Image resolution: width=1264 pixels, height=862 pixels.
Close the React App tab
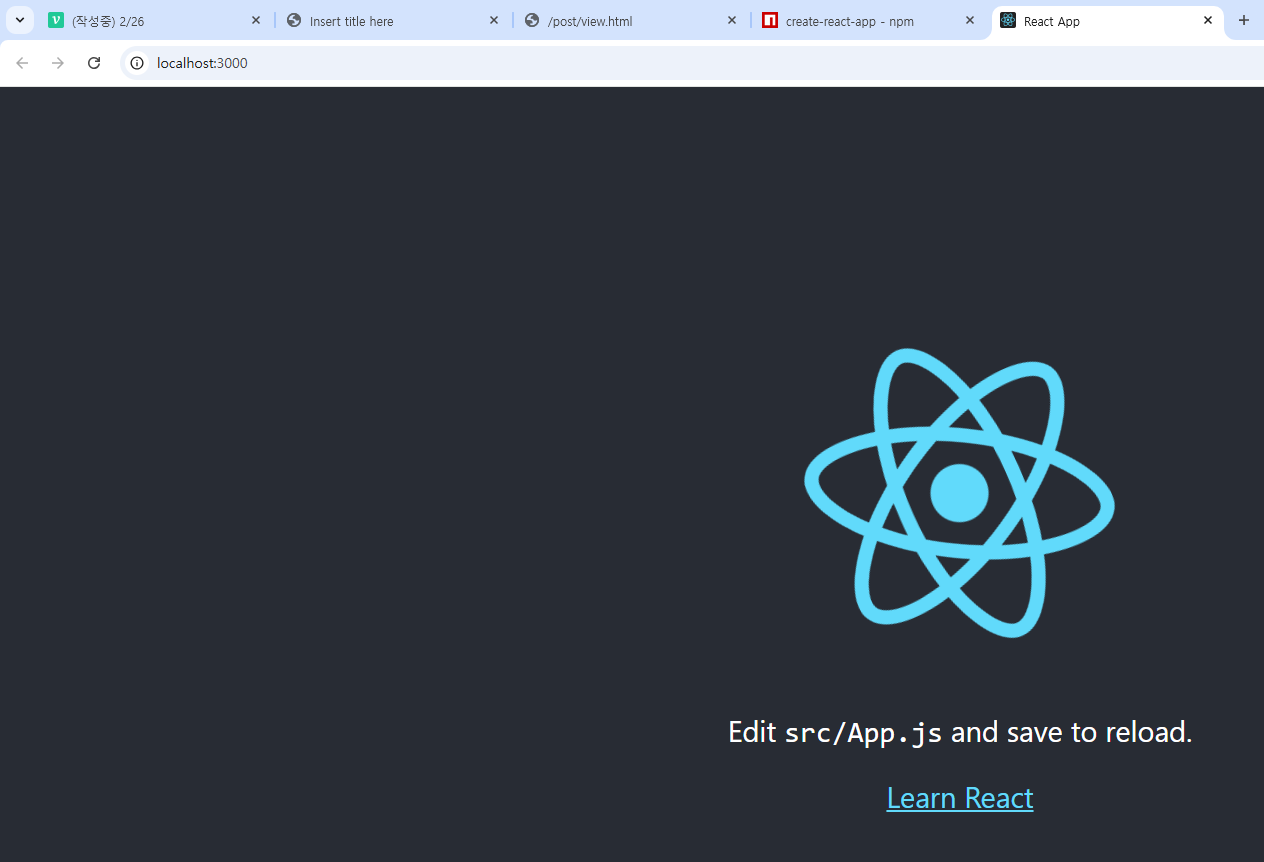tap(1208, 20)
